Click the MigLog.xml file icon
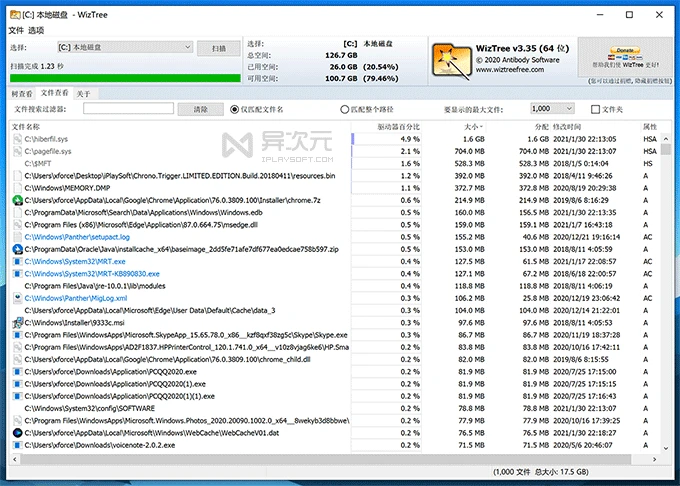 coord(17,298)
